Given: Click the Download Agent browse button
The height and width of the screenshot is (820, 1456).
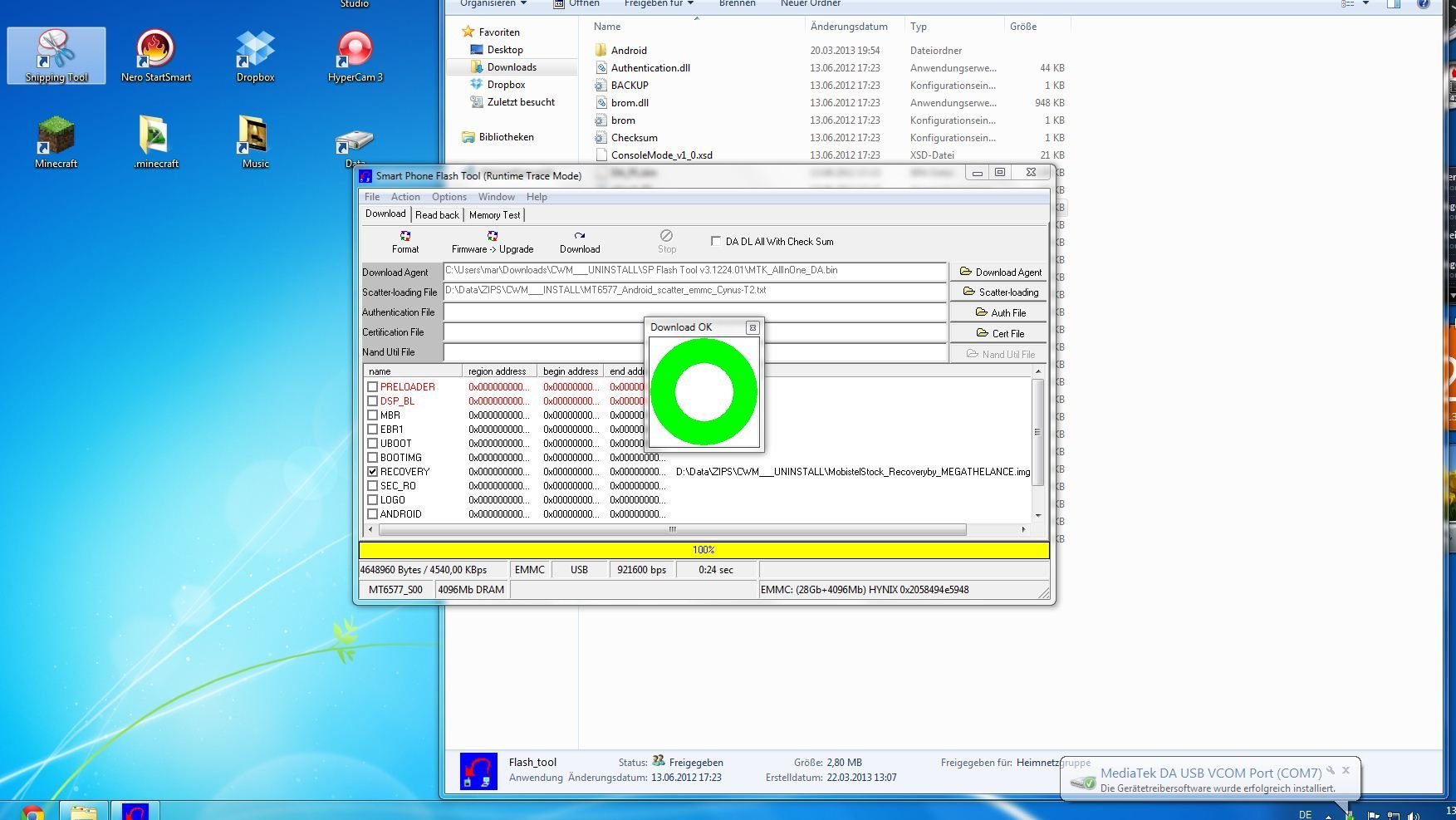Looking at the screenshot, I should (999, 272).
